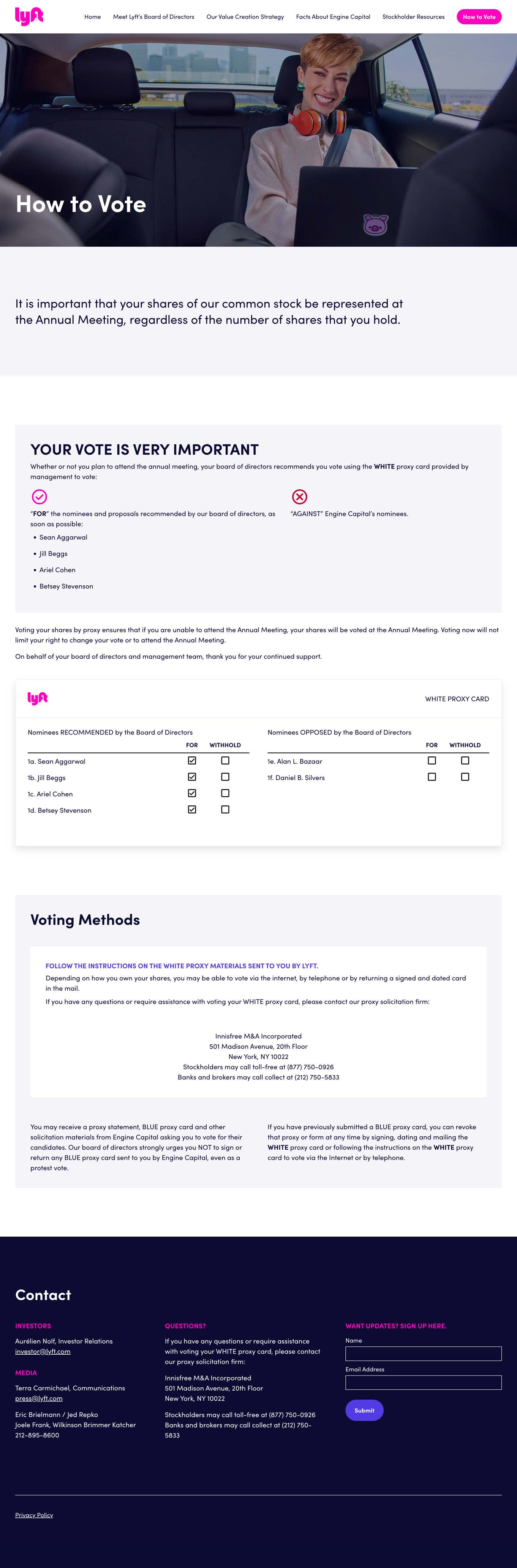
Task: Click the Lyft logo in the header
Action: 28,16
